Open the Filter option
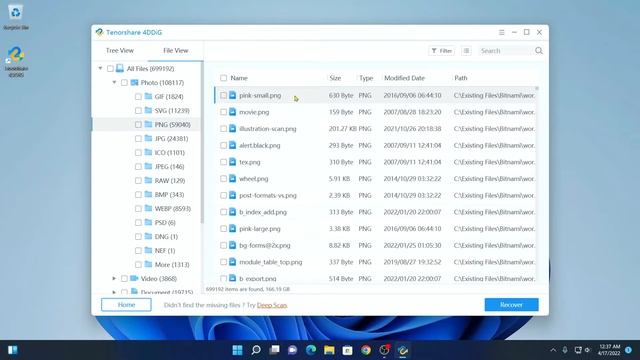This screenshot has width=640, height=360. 442,51
